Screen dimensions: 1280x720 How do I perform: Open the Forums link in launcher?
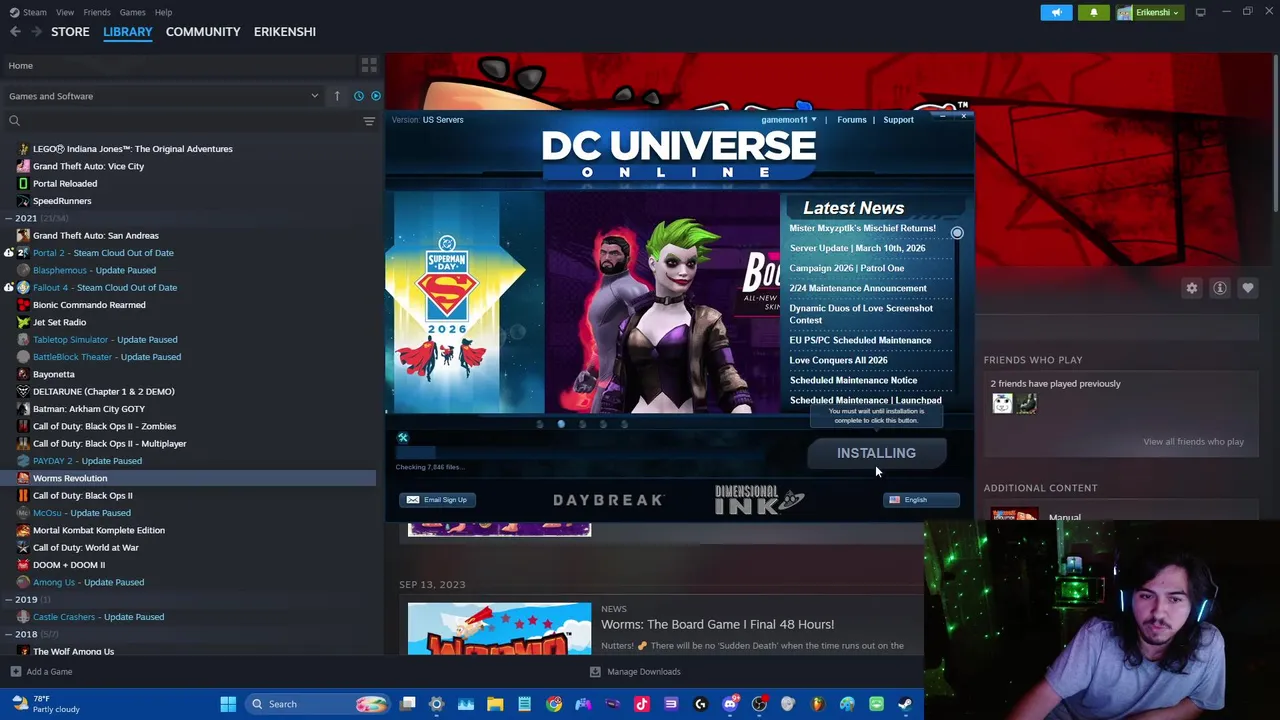852,120
